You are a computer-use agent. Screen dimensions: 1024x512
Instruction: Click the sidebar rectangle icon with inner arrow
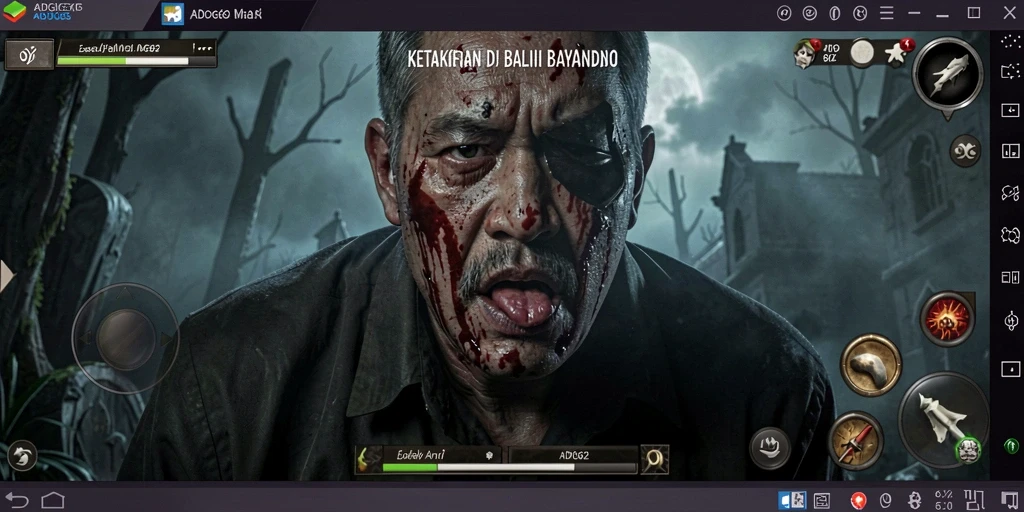coord(1010,110)
